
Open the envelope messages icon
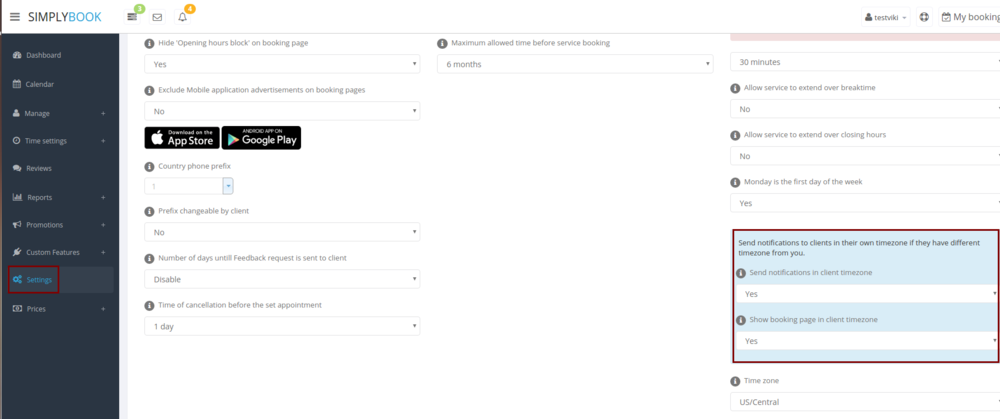157,17
